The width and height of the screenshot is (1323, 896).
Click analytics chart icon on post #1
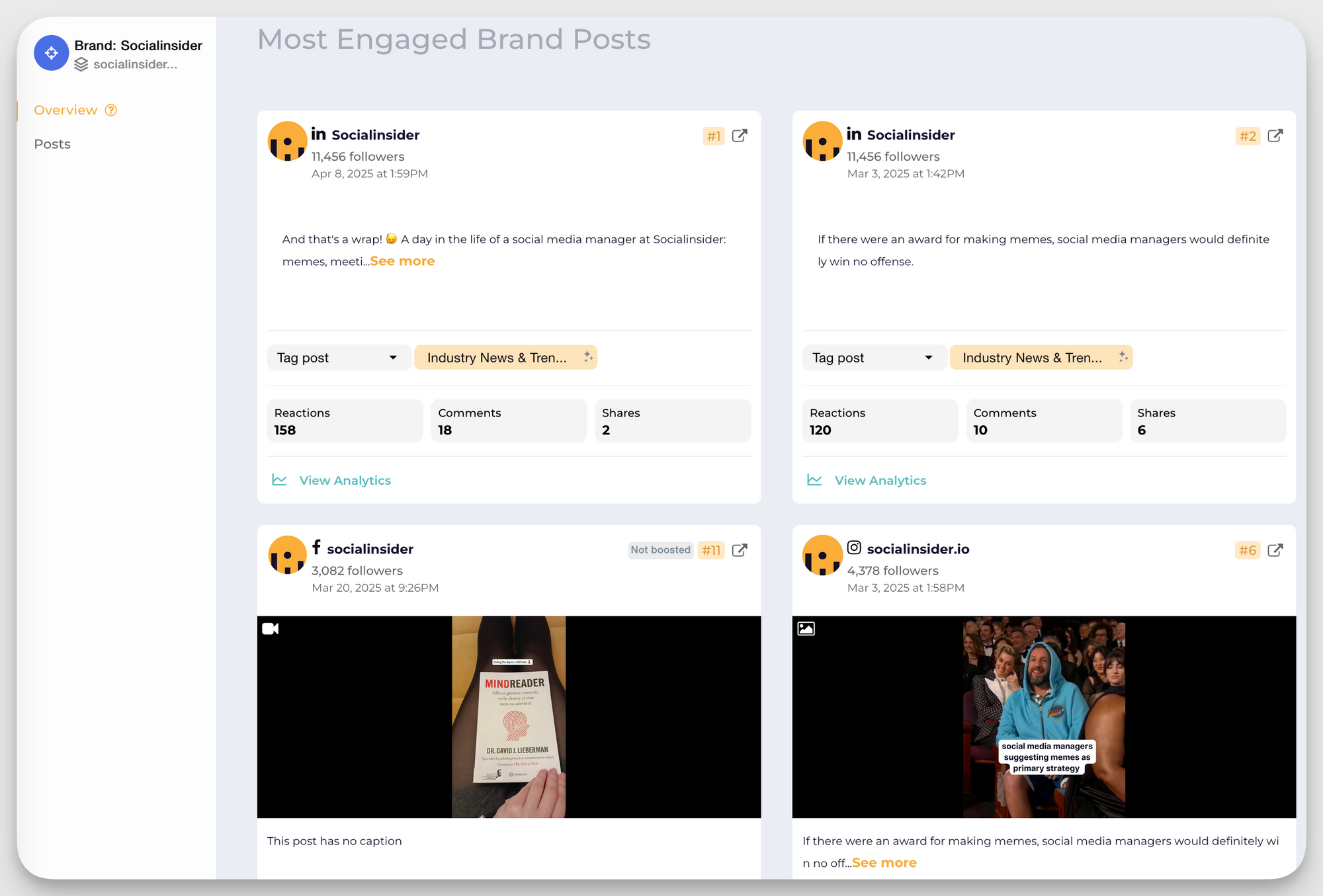(279, 480)
